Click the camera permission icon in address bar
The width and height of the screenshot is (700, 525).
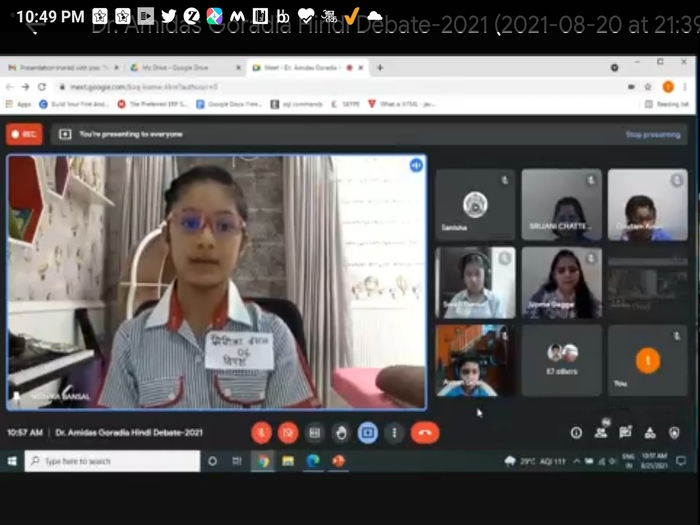pos(631,87)
